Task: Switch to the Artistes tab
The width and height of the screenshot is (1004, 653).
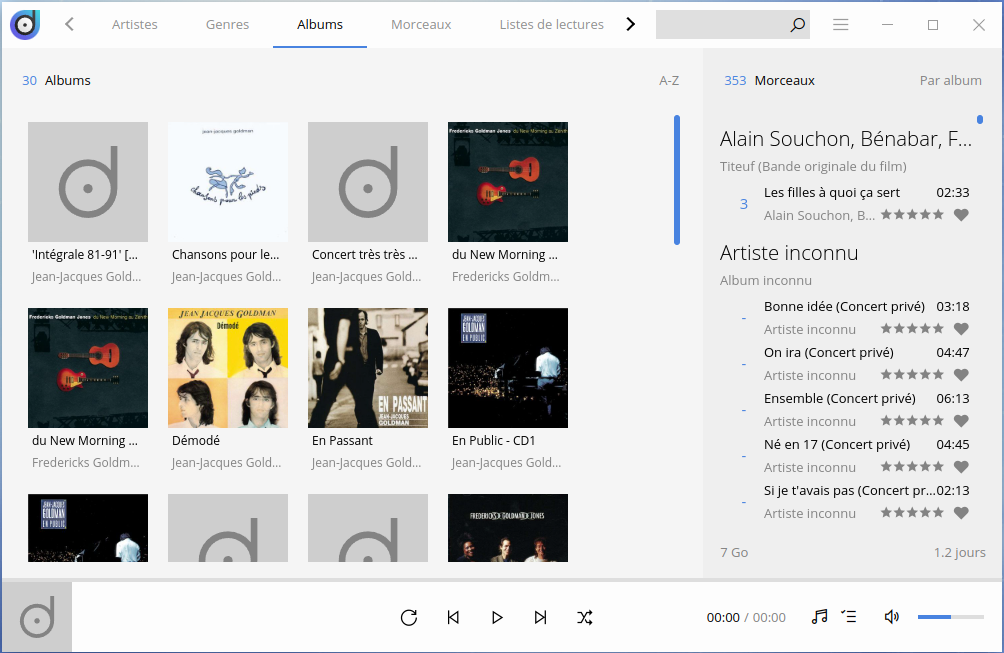Action: tap(134, 24)
